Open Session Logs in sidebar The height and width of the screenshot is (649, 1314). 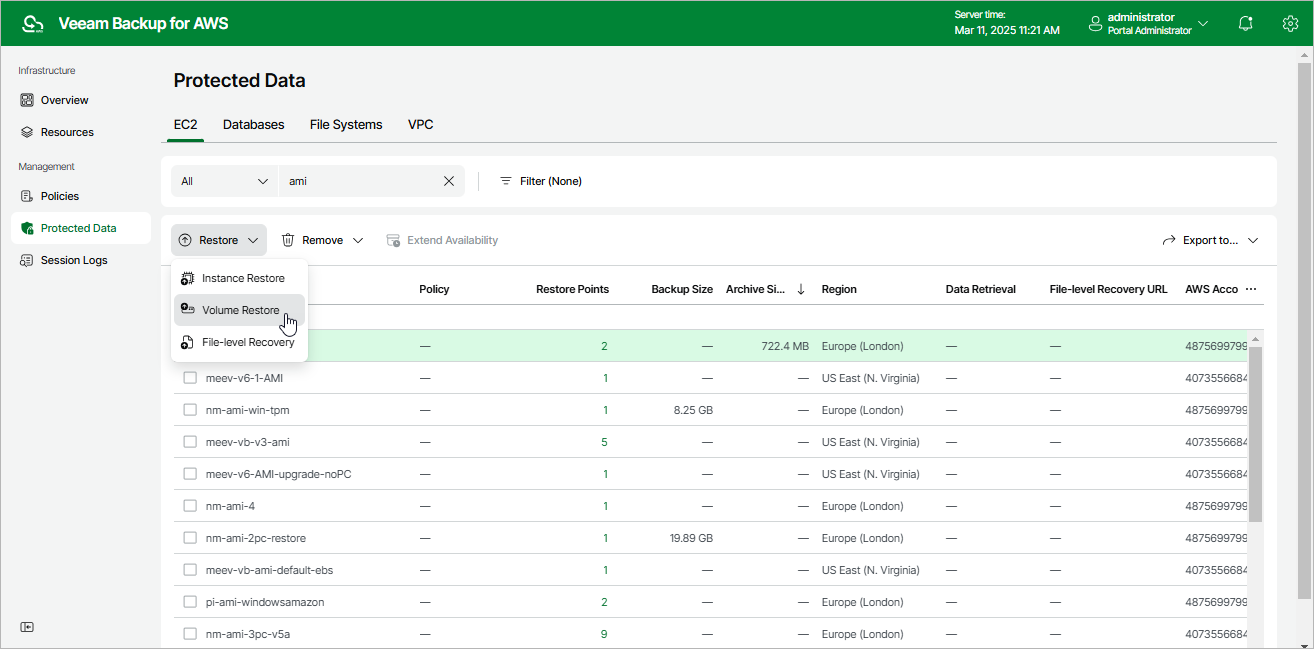[x=73, y=260]
